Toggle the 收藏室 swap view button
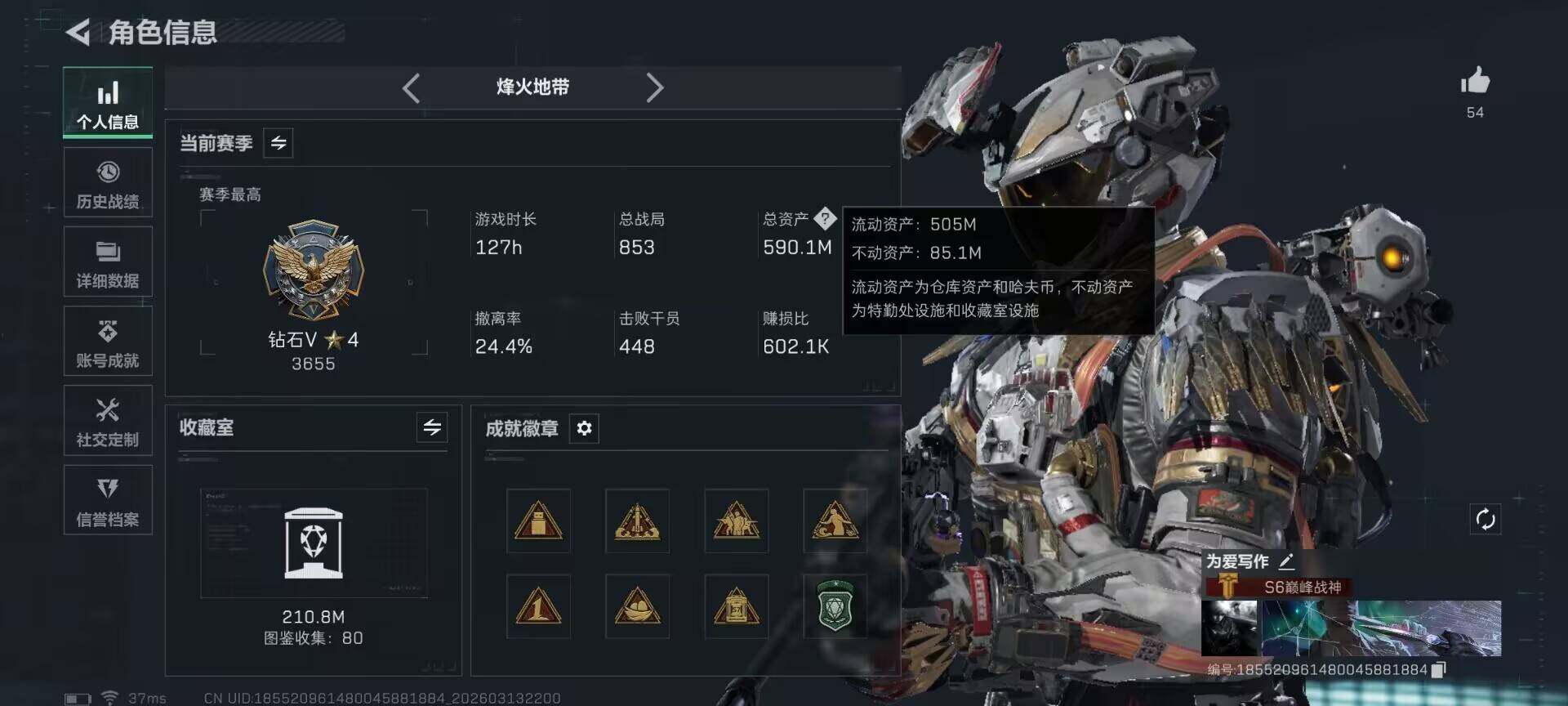Image resolution: width=1568 pixels, height=706 pixels. tap(432, 427)
